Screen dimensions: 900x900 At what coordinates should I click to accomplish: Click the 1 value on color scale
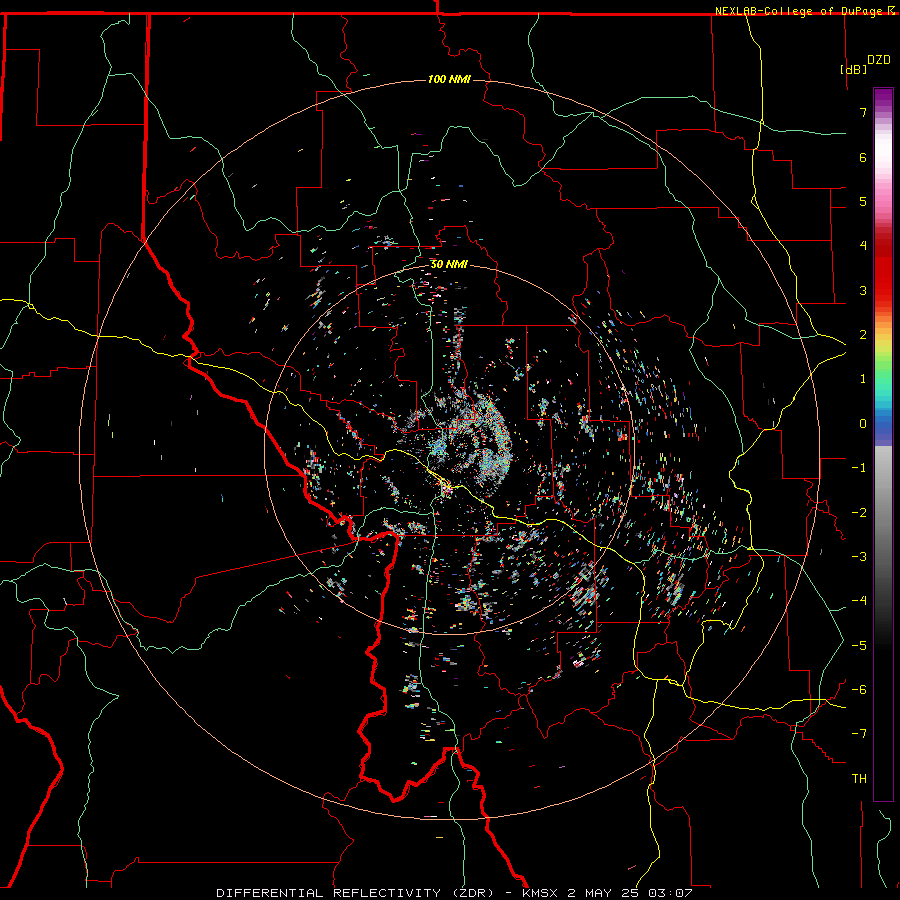click(x=863, y=379)
